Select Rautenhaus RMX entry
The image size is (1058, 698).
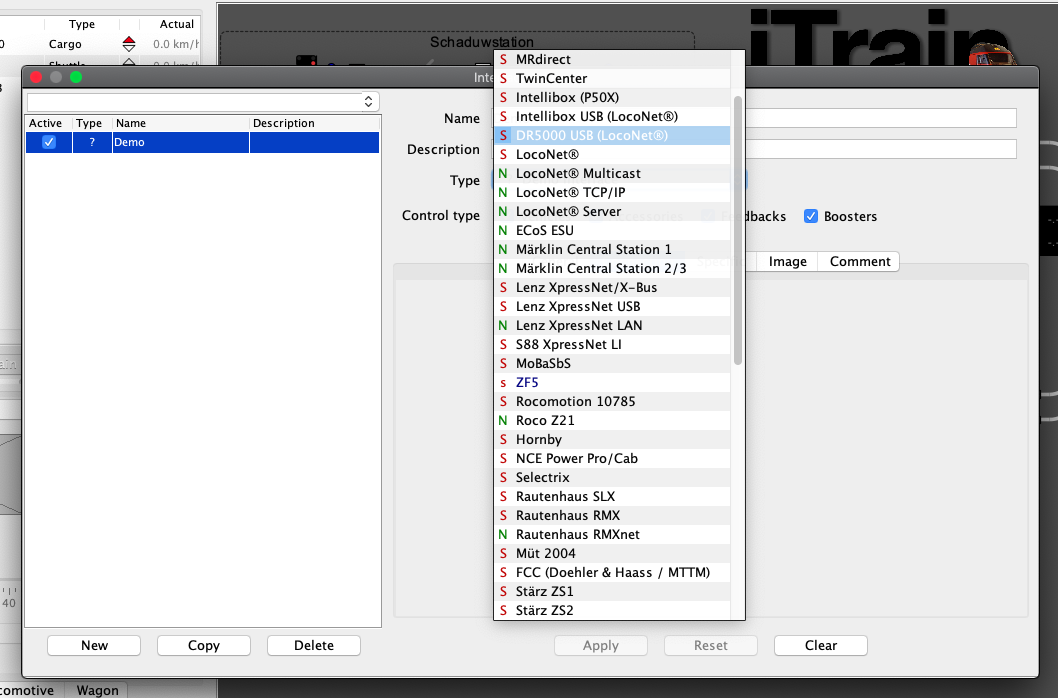click(x=612, y=515)
